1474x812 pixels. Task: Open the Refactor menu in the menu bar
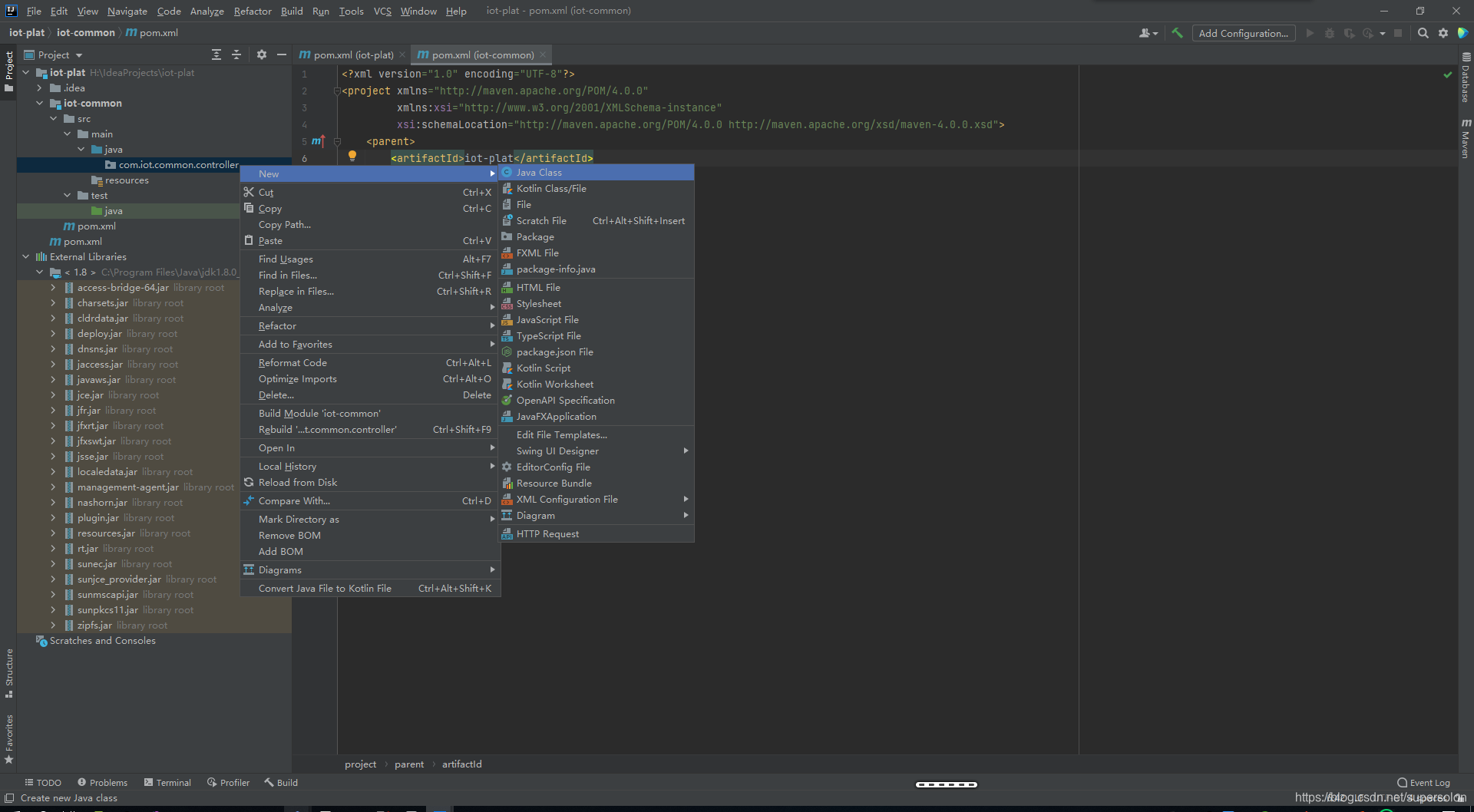click(x=253, y=11)
